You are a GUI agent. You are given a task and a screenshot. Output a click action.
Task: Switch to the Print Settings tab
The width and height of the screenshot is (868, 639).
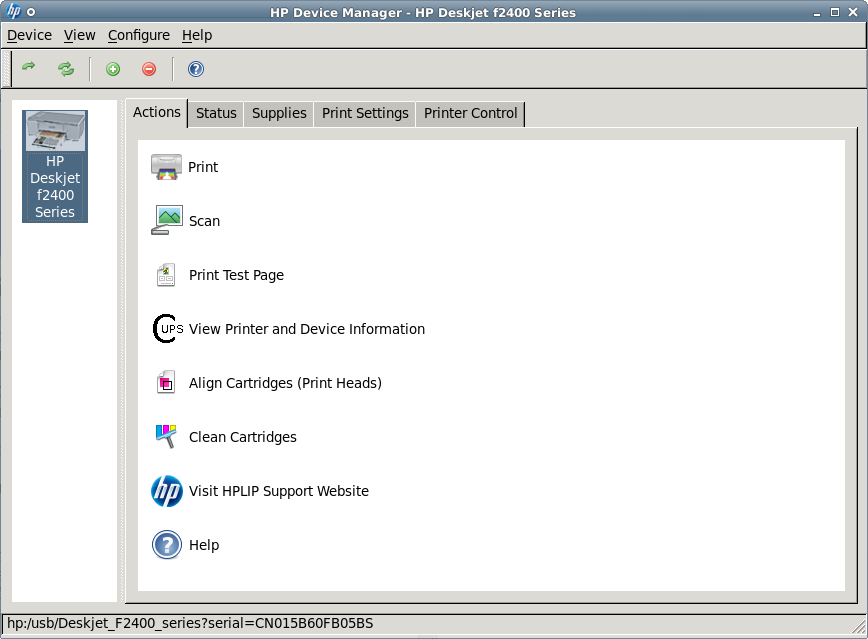[x=365, y=114]
